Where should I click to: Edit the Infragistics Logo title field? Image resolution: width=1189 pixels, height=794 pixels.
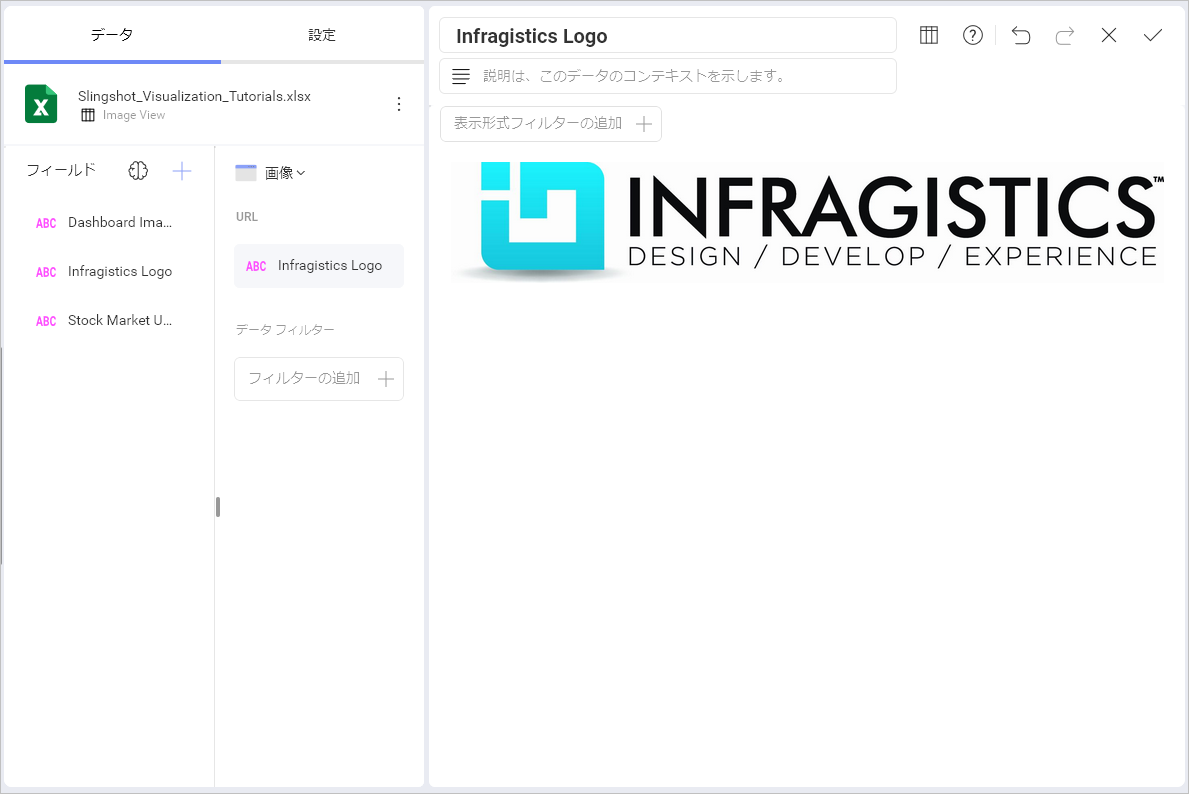(x=668, y=36)
